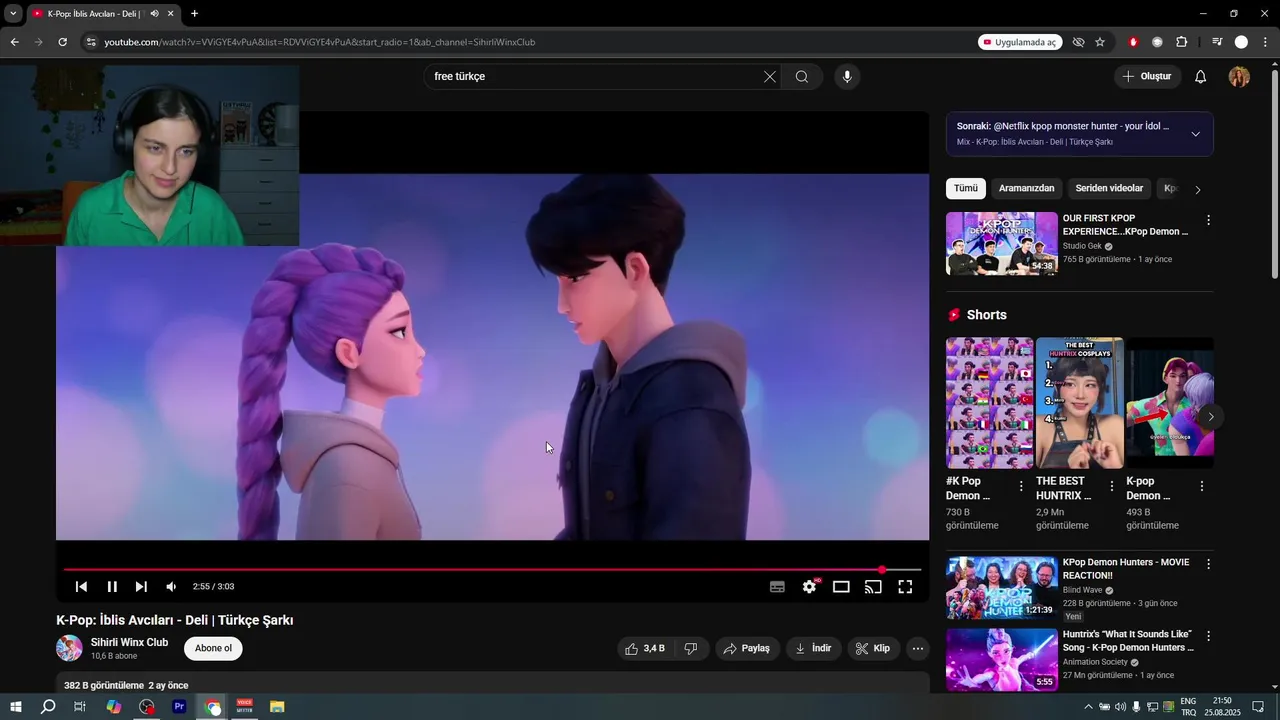Open File Explorer from the taskbar
Image resolution: width=1280 pixels, height=720 pixels.
(277, 707)
